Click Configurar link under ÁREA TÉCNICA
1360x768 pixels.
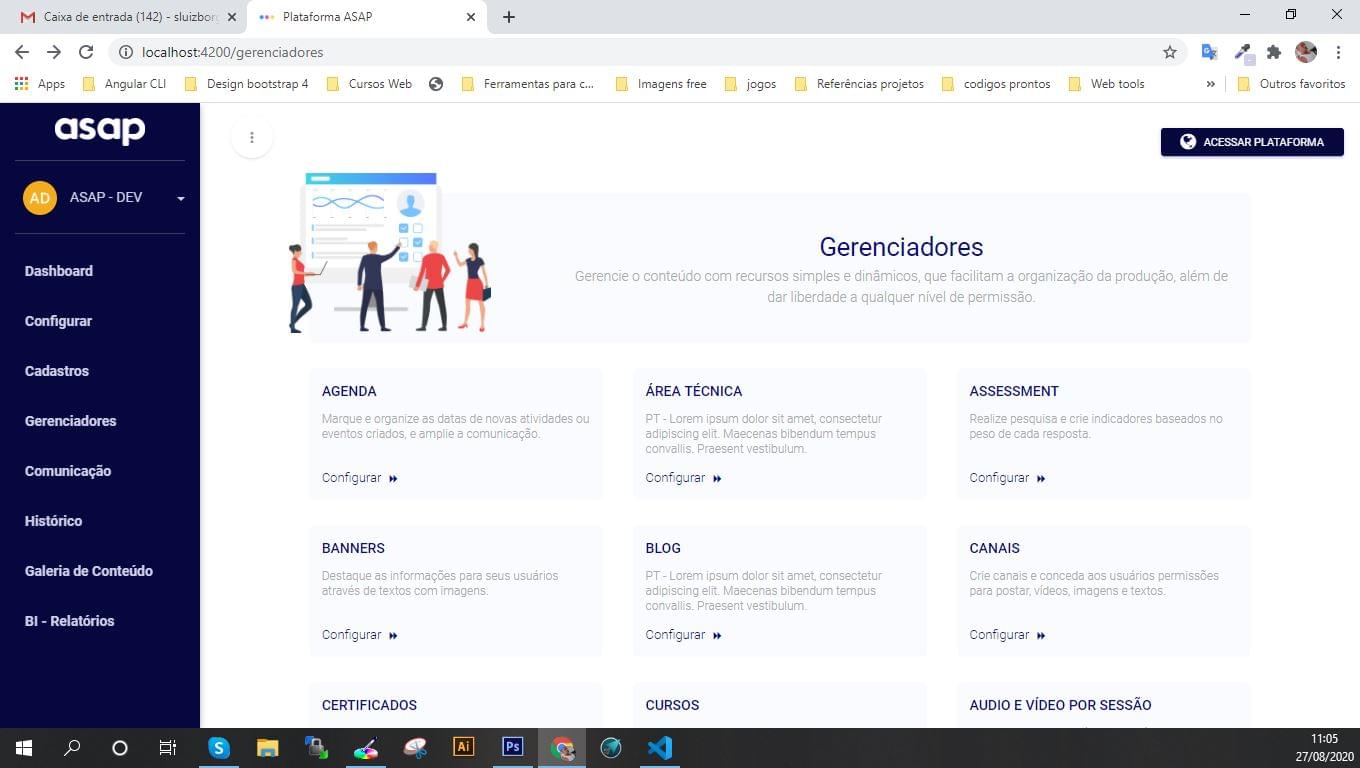pos(684,478)
